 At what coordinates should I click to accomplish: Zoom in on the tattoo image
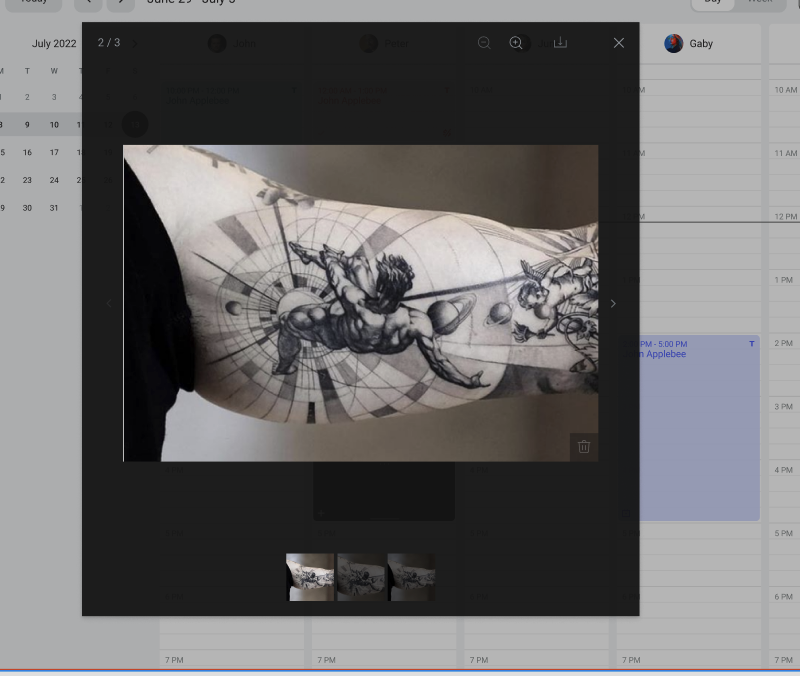point(516,43)
